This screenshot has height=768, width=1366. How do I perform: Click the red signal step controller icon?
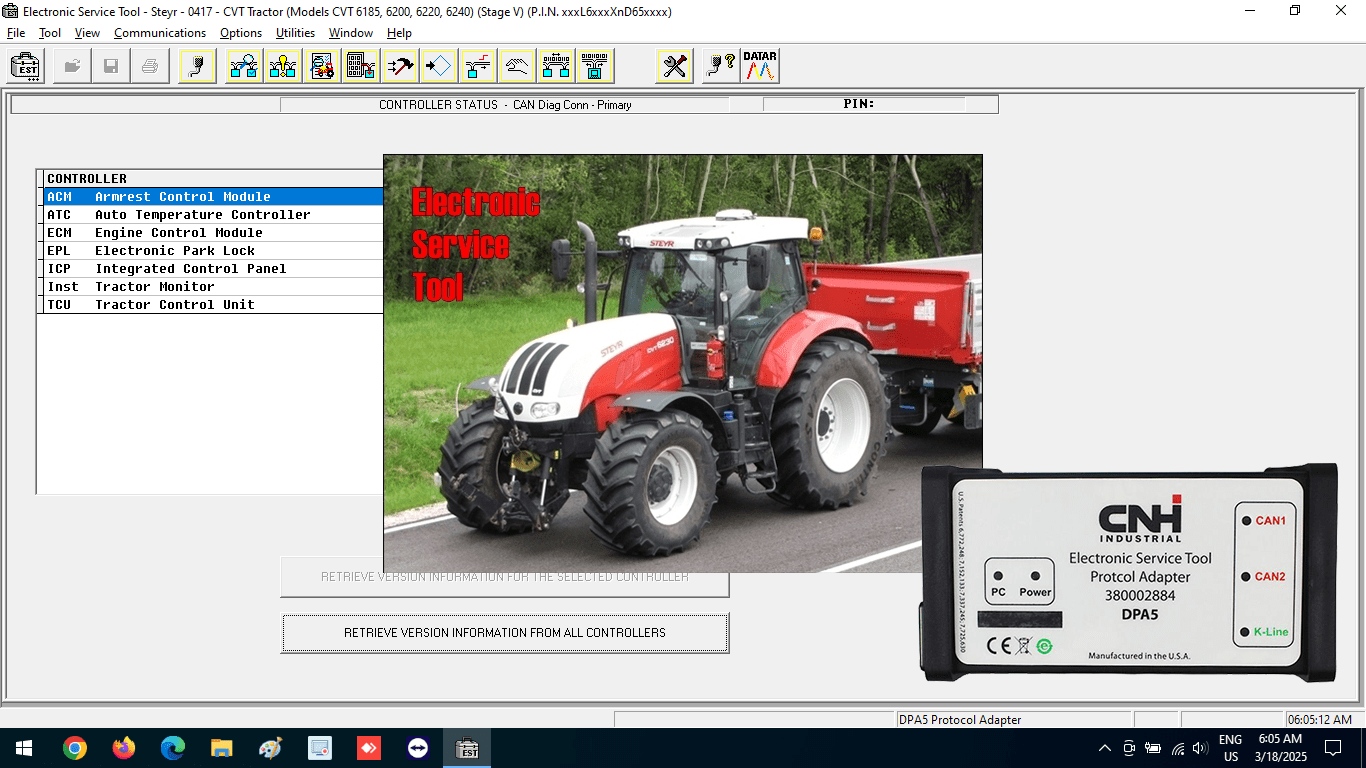pos(478,67)
